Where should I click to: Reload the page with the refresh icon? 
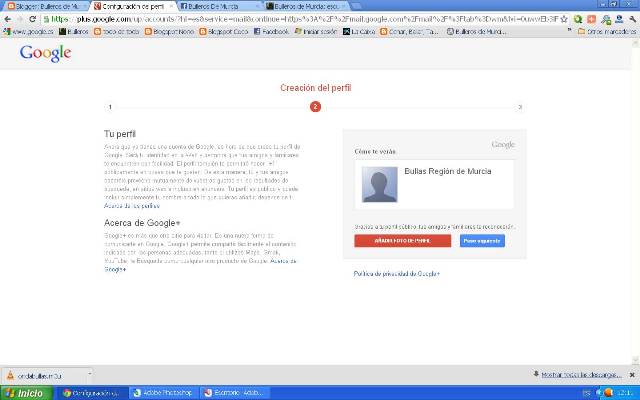coord(33,19)
